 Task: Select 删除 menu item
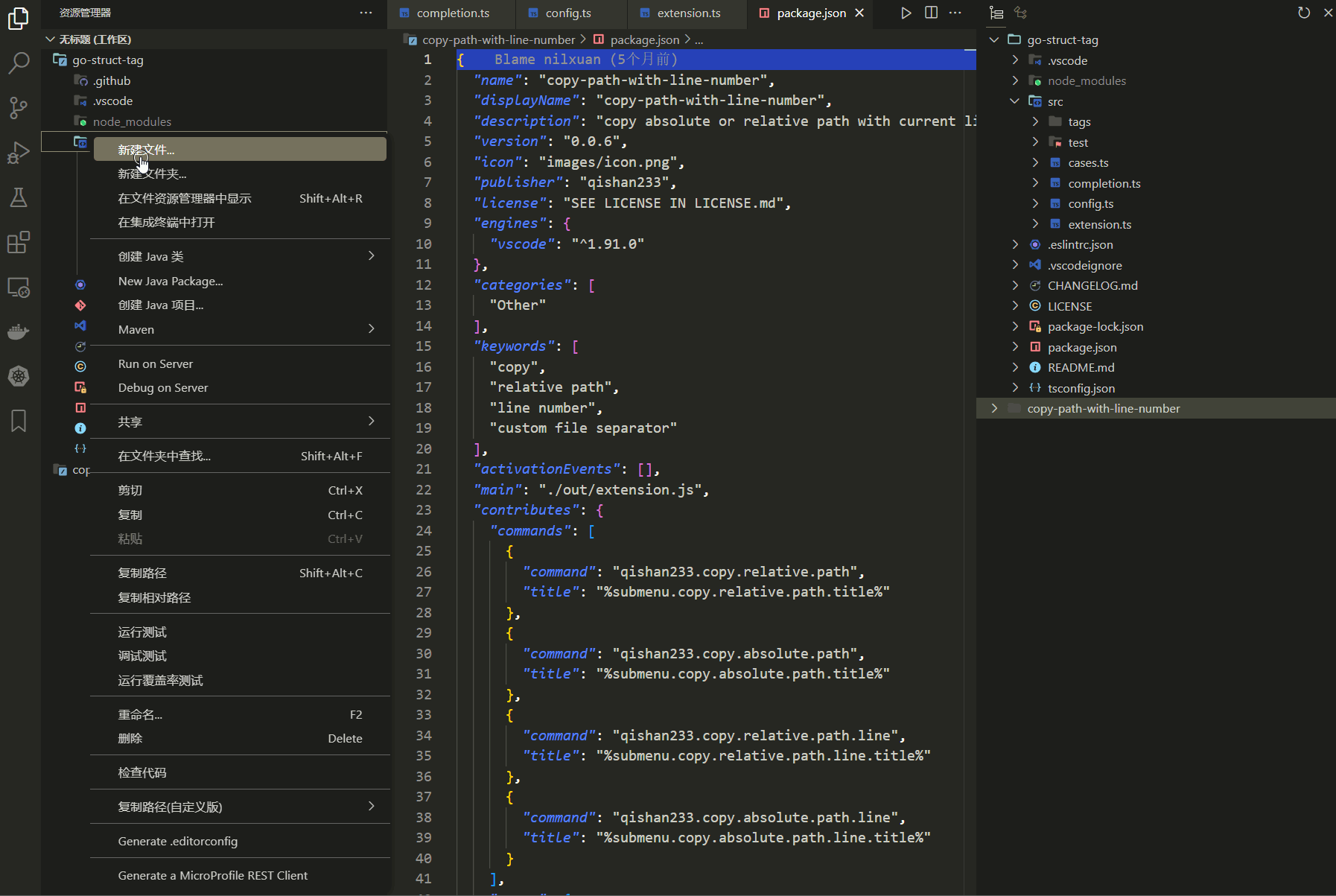point(240,738)
